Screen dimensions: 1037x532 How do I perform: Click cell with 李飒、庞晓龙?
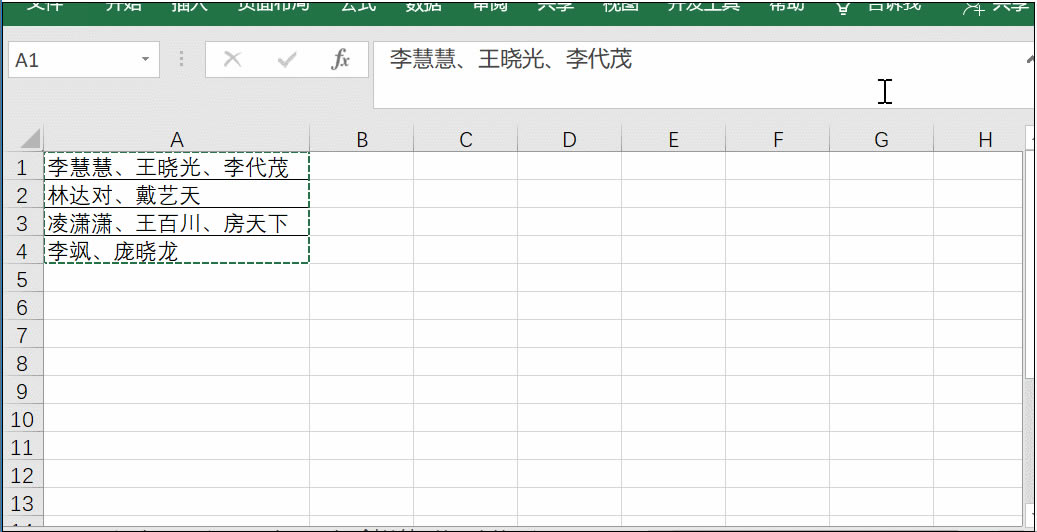(177, 252)
